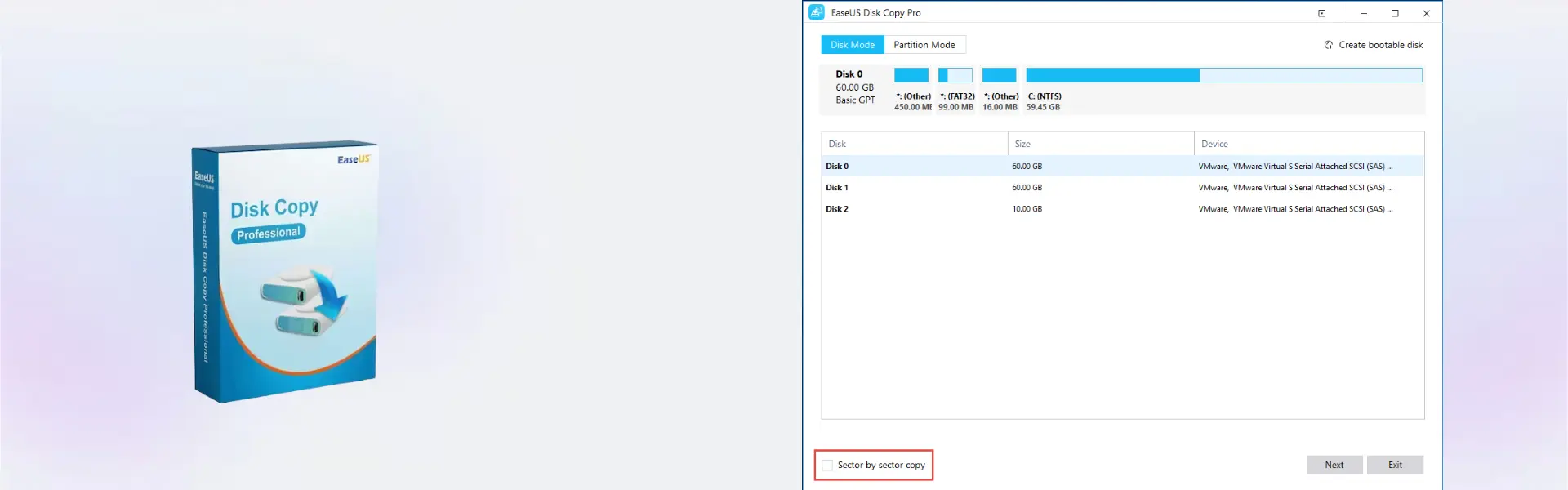Select the Disk 0 row in list
The image size is (1568, 490).
(x=1123, y=166)
